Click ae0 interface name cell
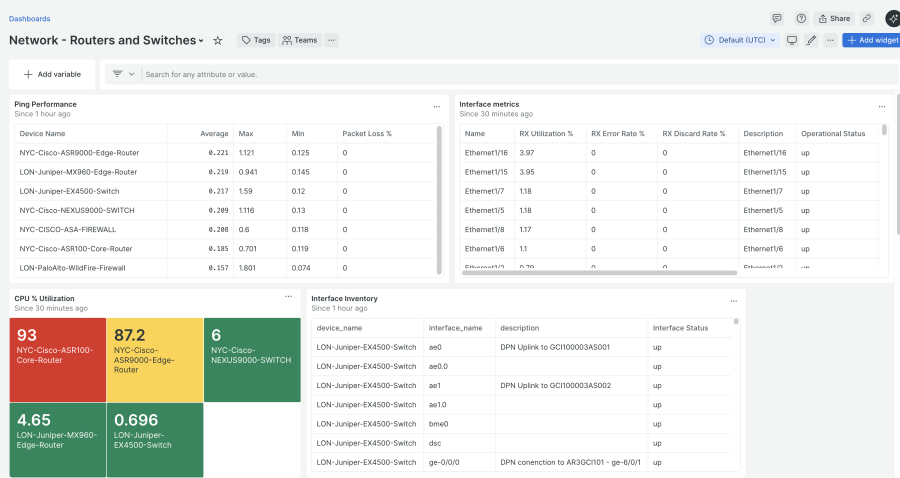 [x=435, y=347]
